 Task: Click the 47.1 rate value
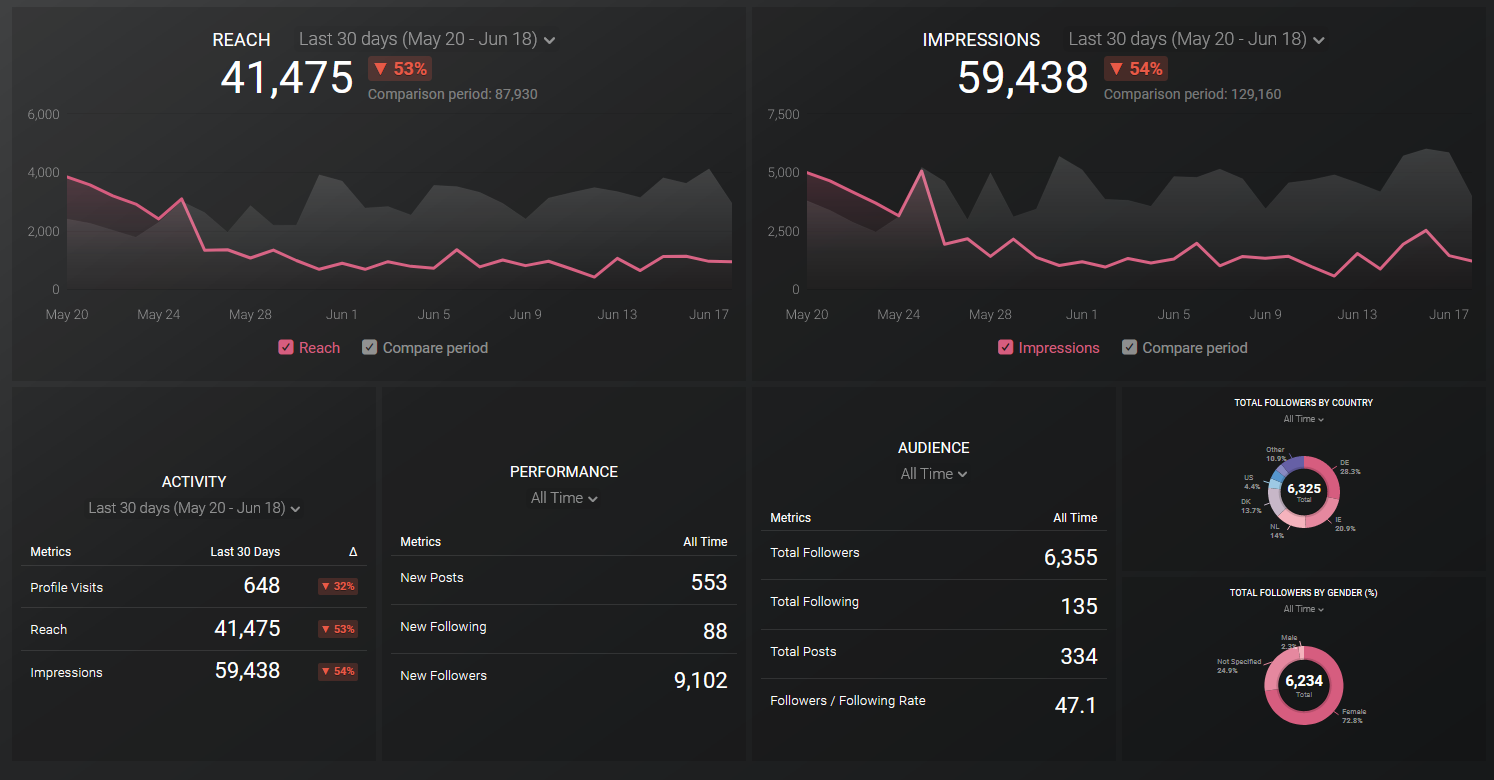coord(1076,705)
